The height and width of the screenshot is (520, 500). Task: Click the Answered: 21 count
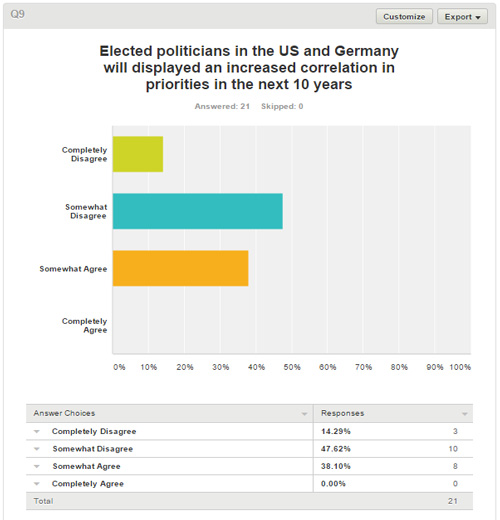[222, 106]
